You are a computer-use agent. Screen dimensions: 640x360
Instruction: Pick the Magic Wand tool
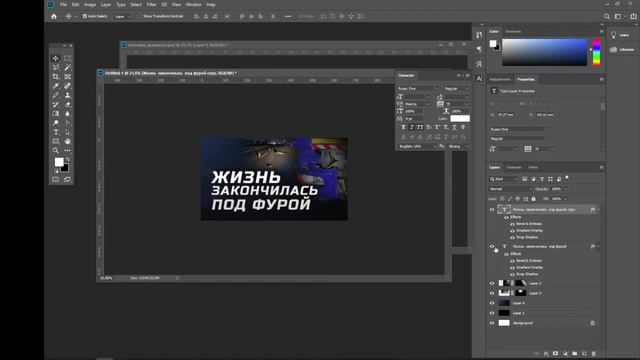[x=67, y=67]
